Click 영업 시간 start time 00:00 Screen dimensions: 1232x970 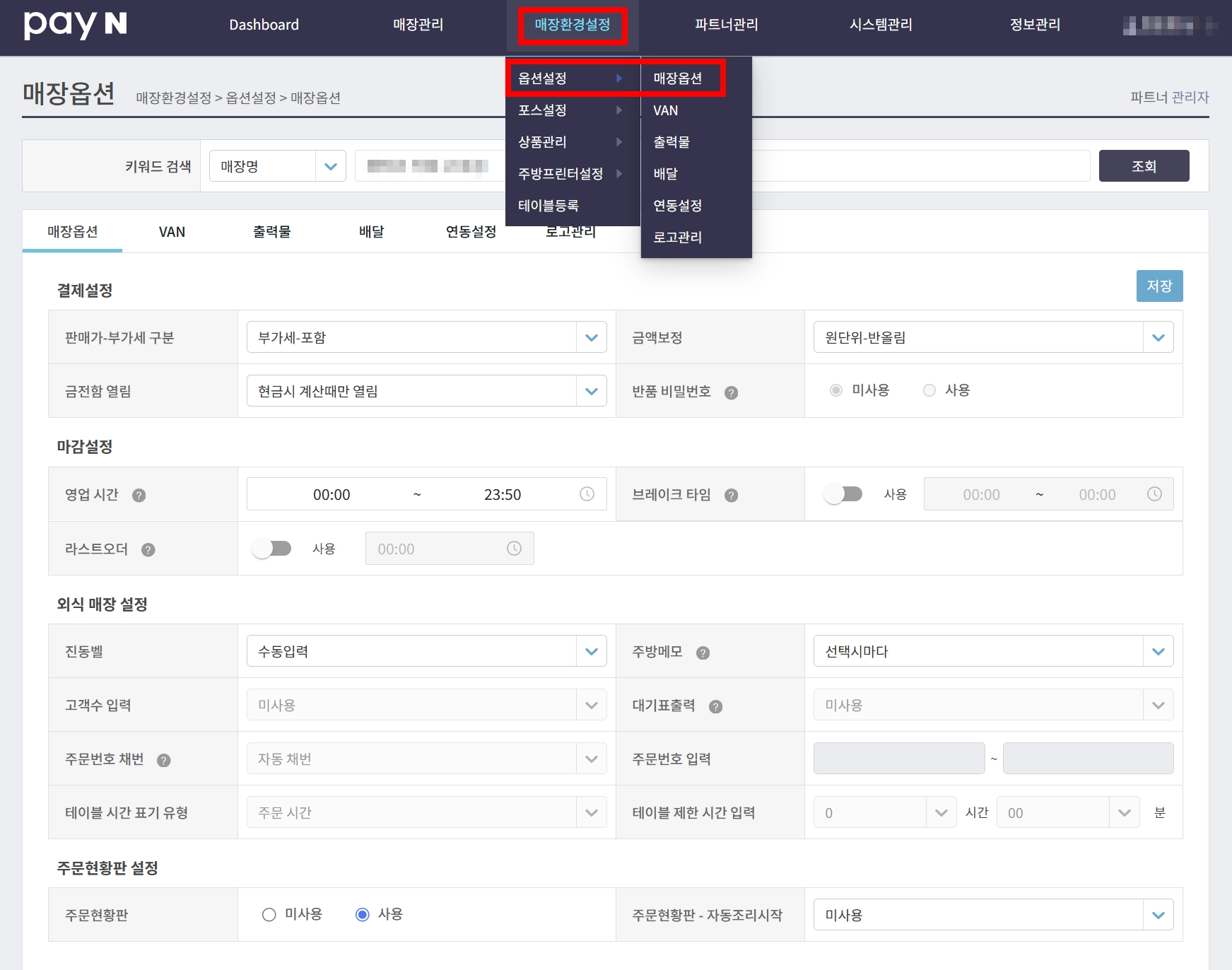click(x=332, y=495)
